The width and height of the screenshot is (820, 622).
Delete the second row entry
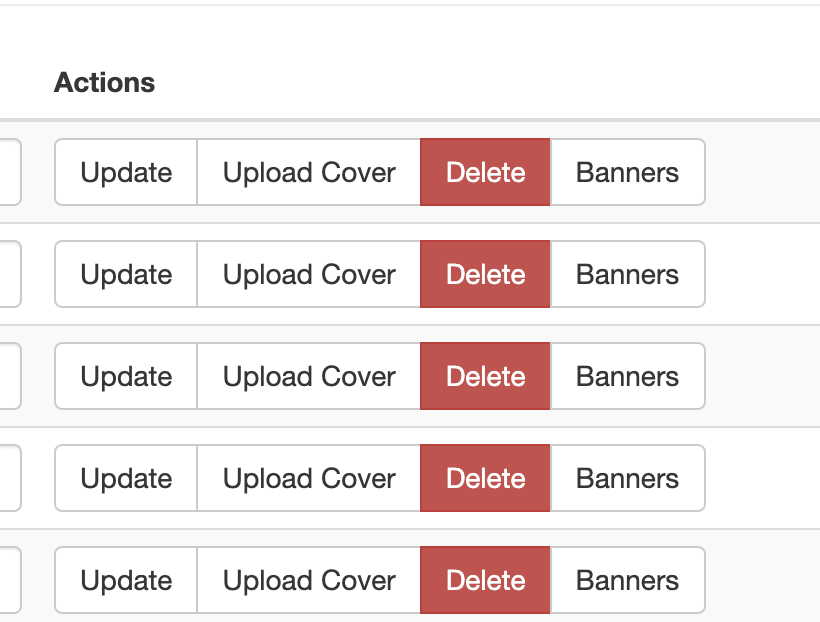[x=485, y=274]
